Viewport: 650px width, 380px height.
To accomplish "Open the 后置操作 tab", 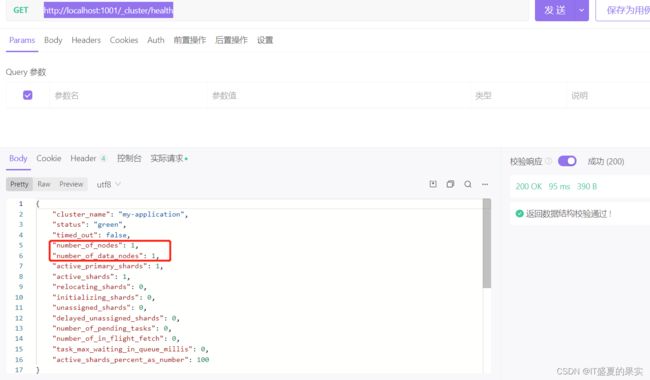I will pos(231,40).
